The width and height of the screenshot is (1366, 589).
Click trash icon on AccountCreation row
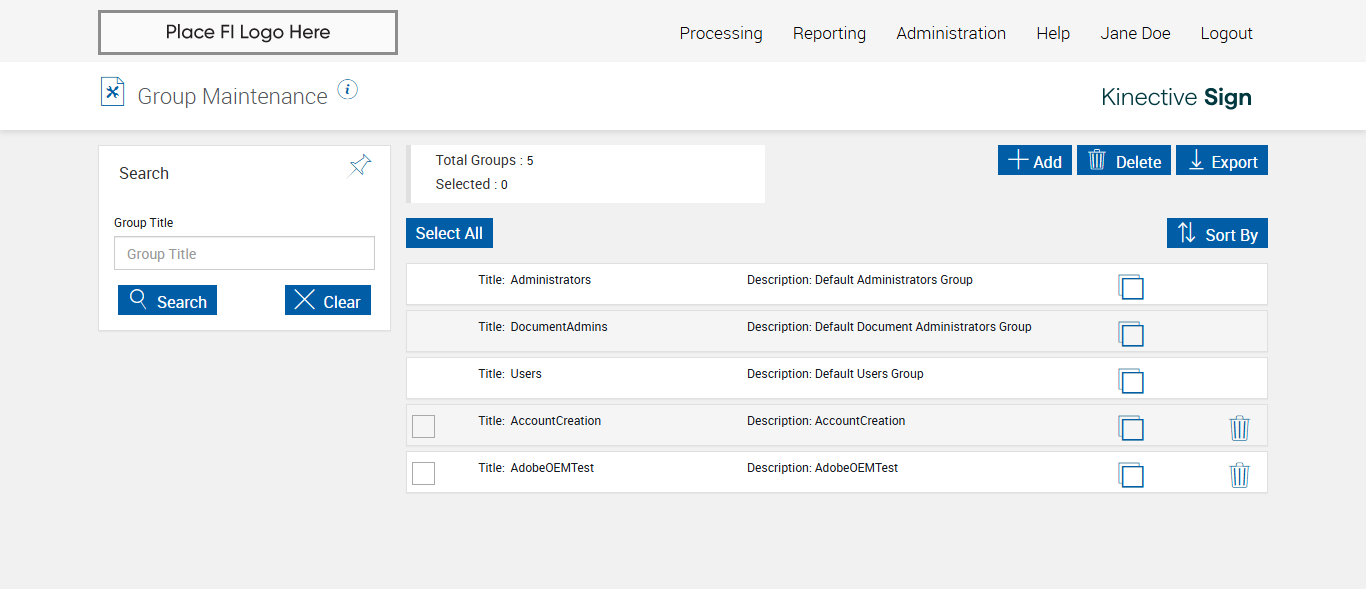(1239, 428)
